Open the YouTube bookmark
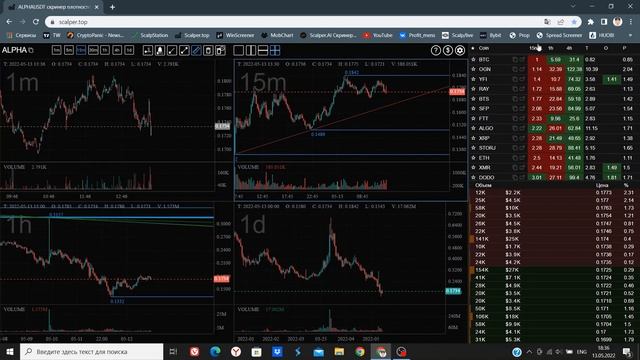The width and height of the screenshot is (640, 360). pos(378,36)
